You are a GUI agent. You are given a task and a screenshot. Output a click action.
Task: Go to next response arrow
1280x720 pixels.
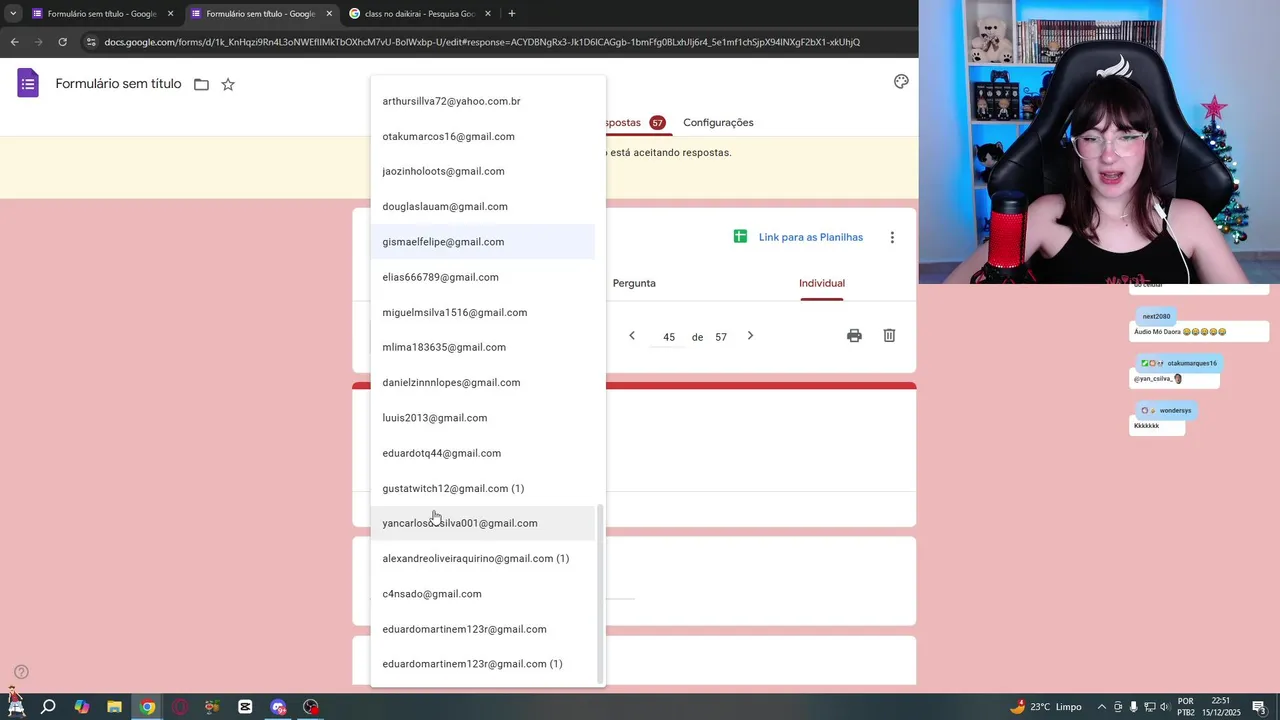coord(750,336)
